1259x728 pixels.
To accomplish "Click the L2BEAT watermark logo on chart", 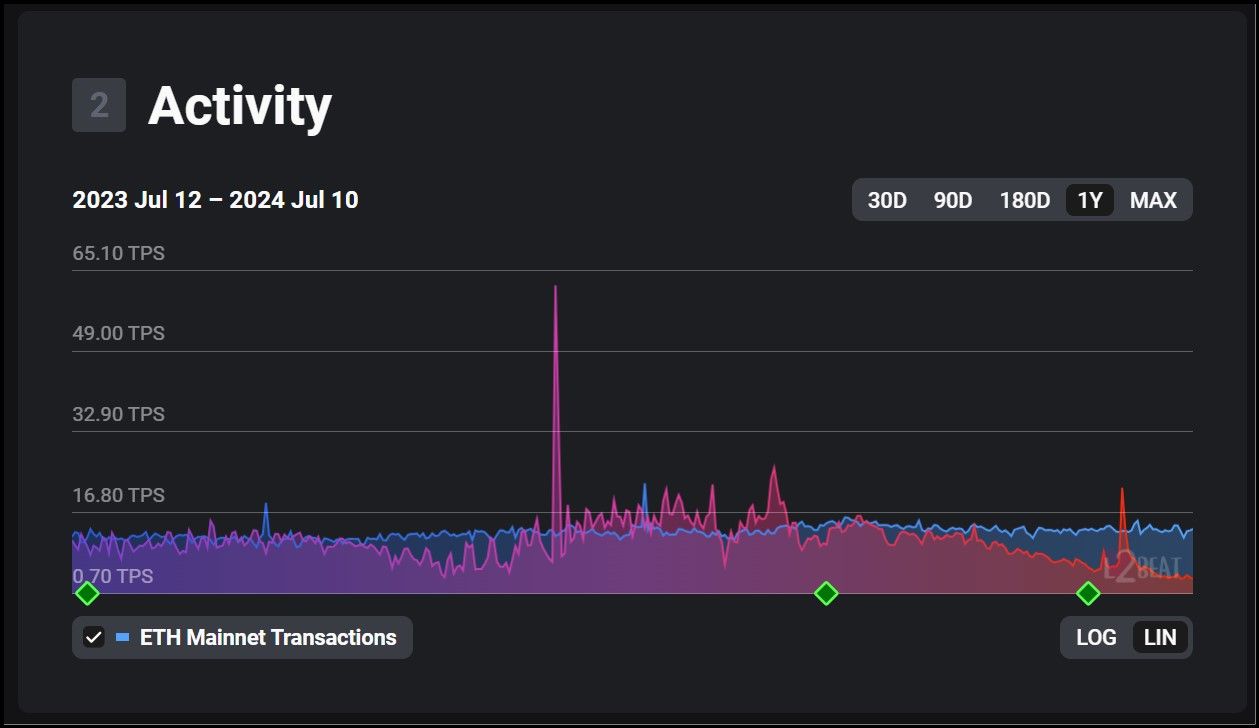I will click(1142, 568).
